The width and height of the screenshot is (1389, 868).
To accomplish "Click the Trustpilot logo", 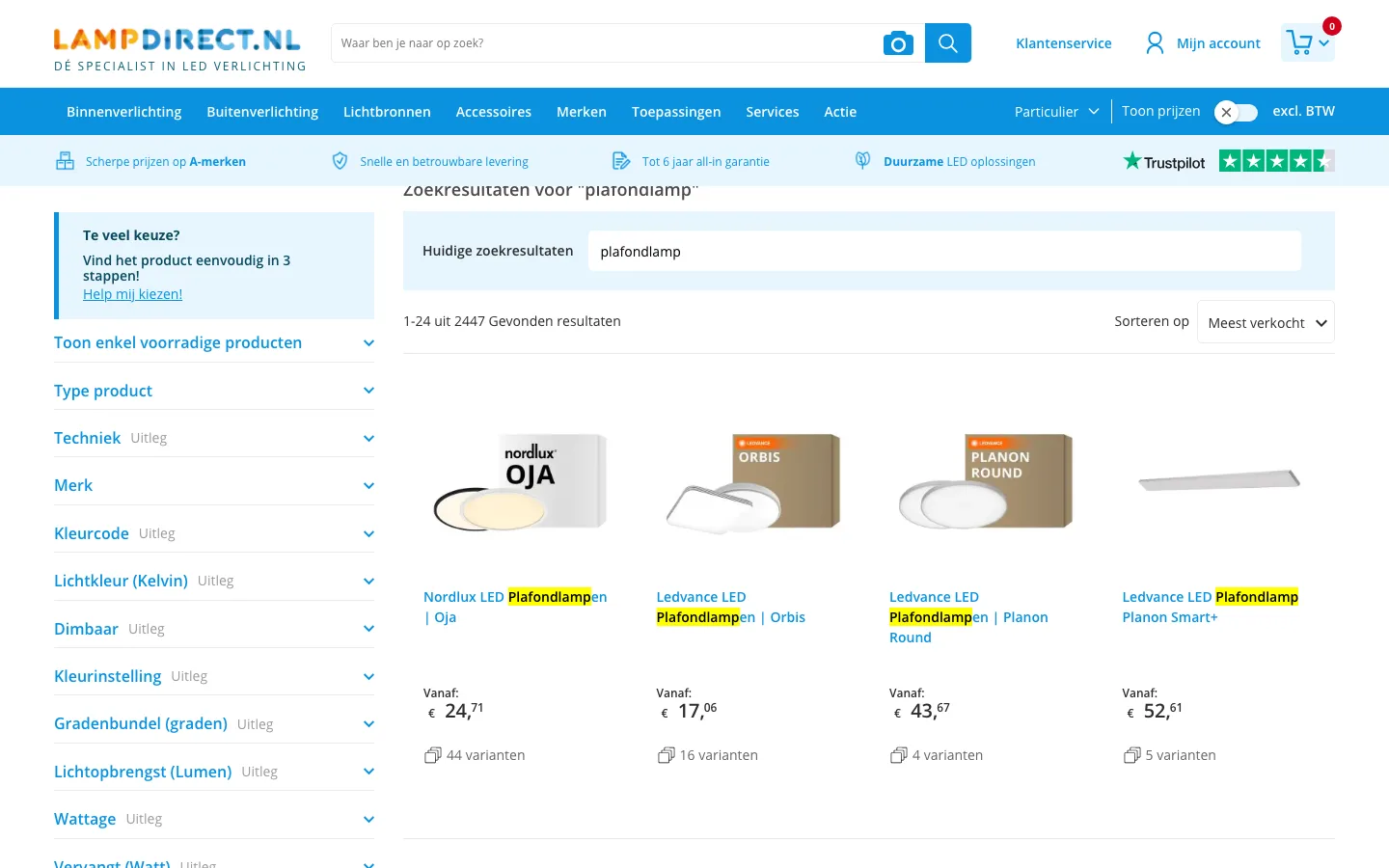I will tap(1164, 162).
